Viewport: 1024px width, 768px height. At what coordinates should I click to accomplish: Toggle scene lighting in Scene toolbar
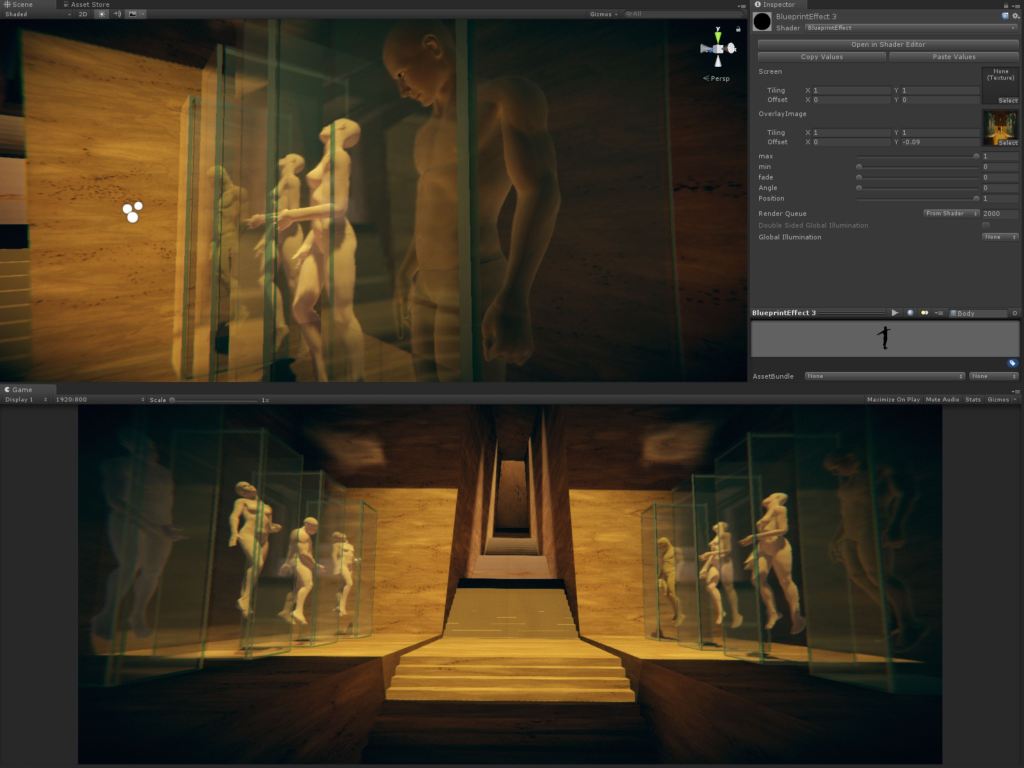click(x=101, y=14)
